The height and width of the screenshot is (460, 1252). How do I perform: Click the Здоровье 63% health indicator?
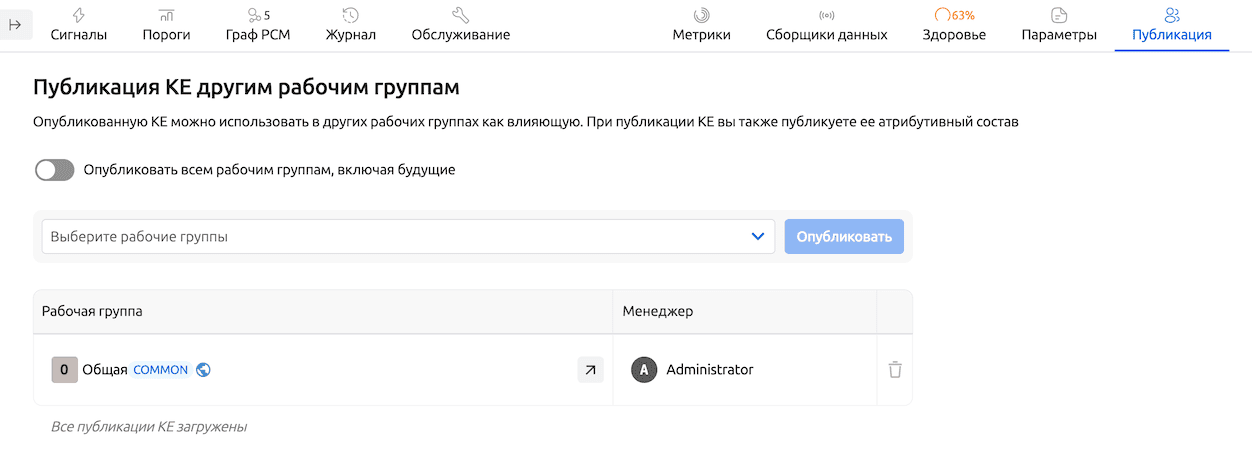click(954, 25)
